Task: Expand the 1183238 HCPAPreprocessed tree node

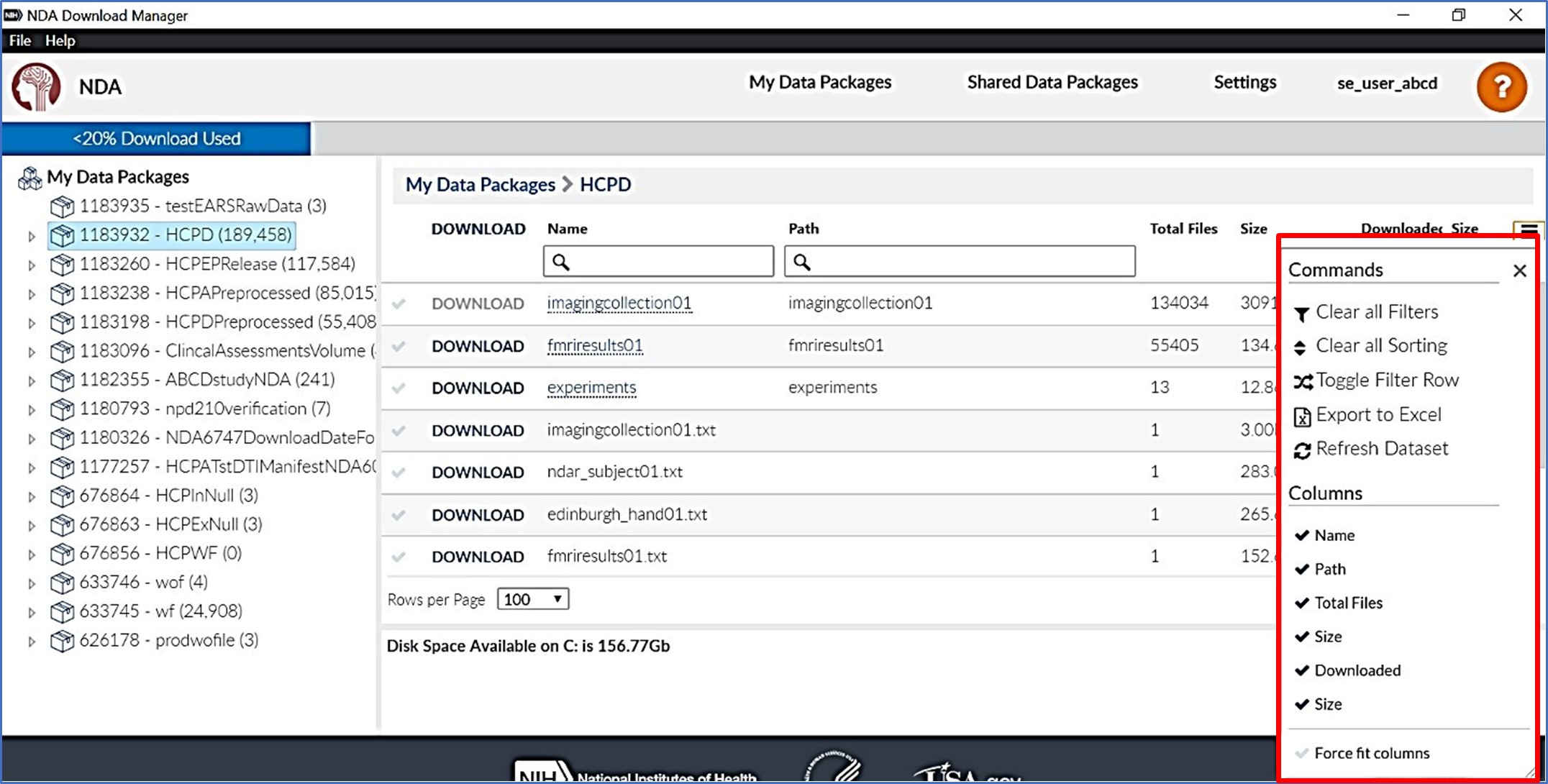Action: (31, 293)
